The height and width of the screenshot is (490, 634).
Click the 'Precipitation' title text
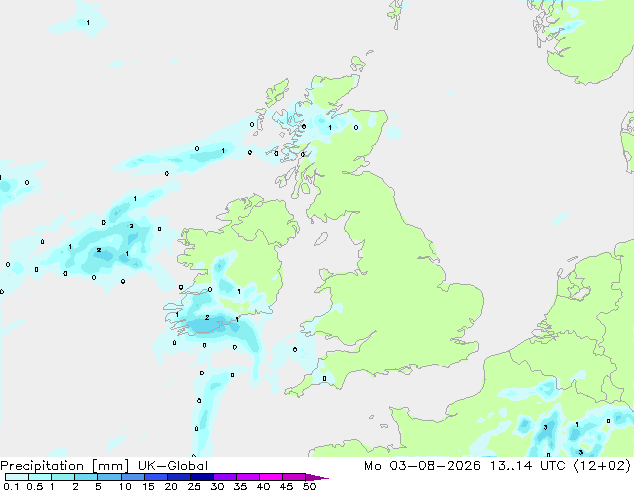click(42, 466)
